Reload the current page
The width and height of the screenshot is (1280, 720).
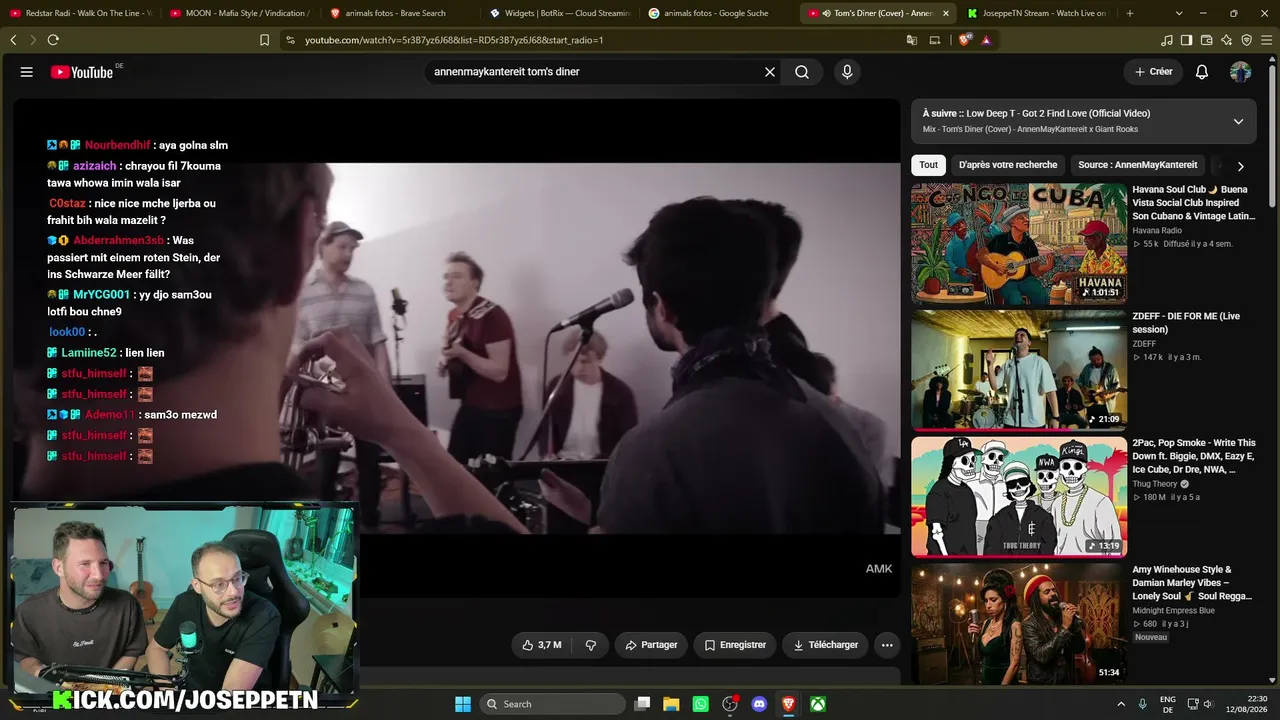53,40
